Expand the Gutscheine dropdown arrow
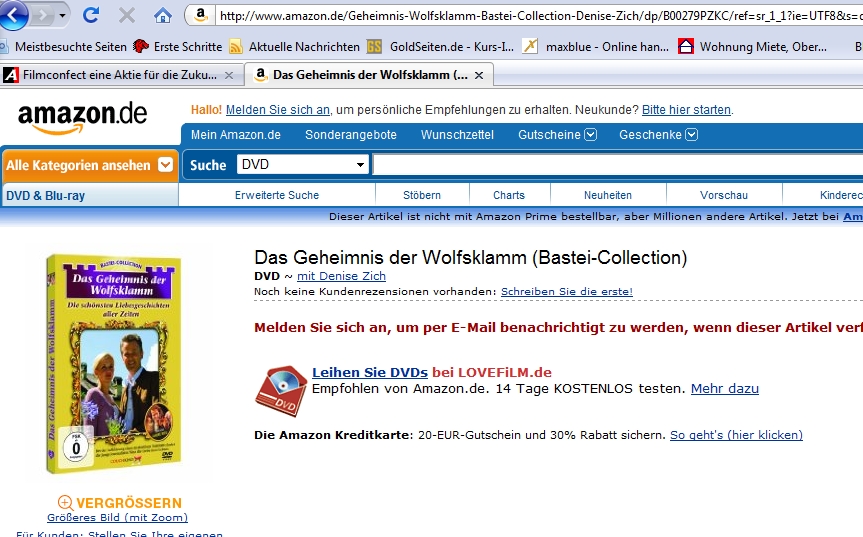The width and height of the screenshot is (863, 537). pyautogui.click(x=591, y=134)
